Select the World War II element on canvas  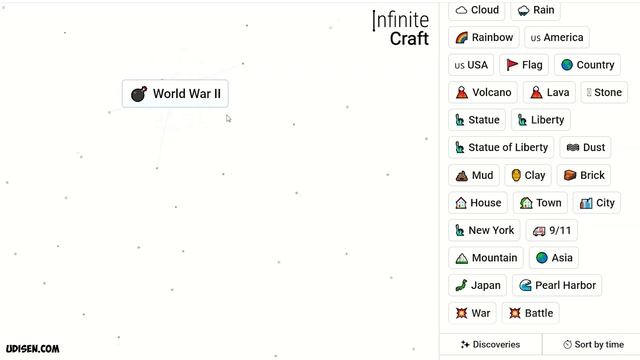point(175,94)
